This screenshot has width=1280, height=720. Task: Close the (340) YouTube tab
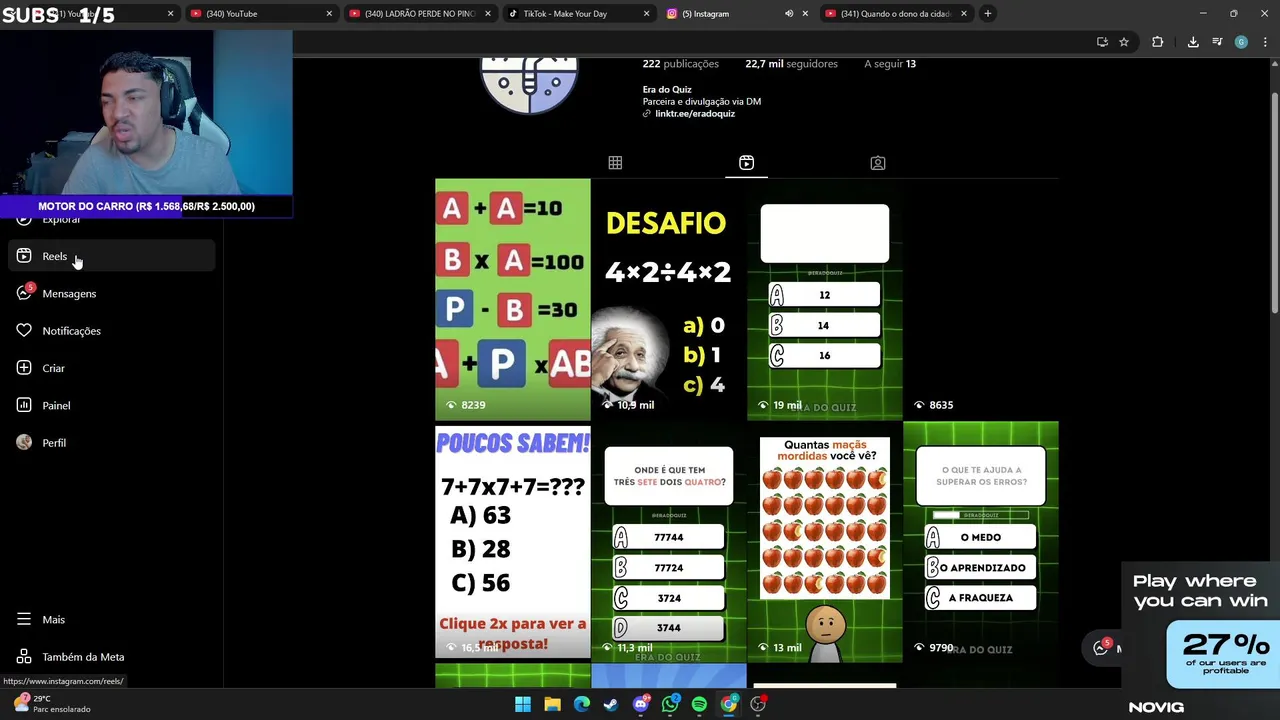coord(329,14)
